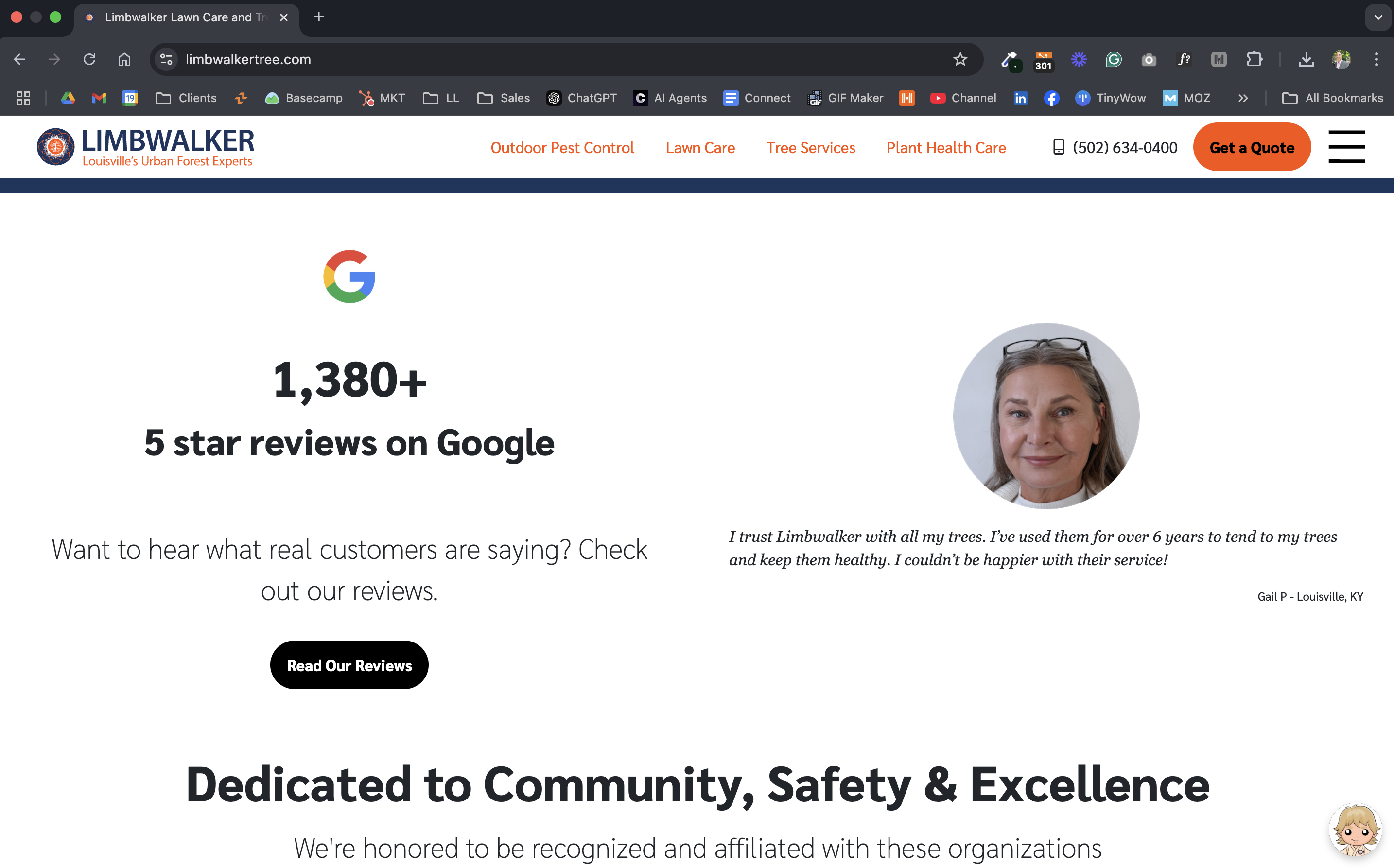Open Facebook bookmark
This screenshot has width=1394, height=868.
(1051, 98)
